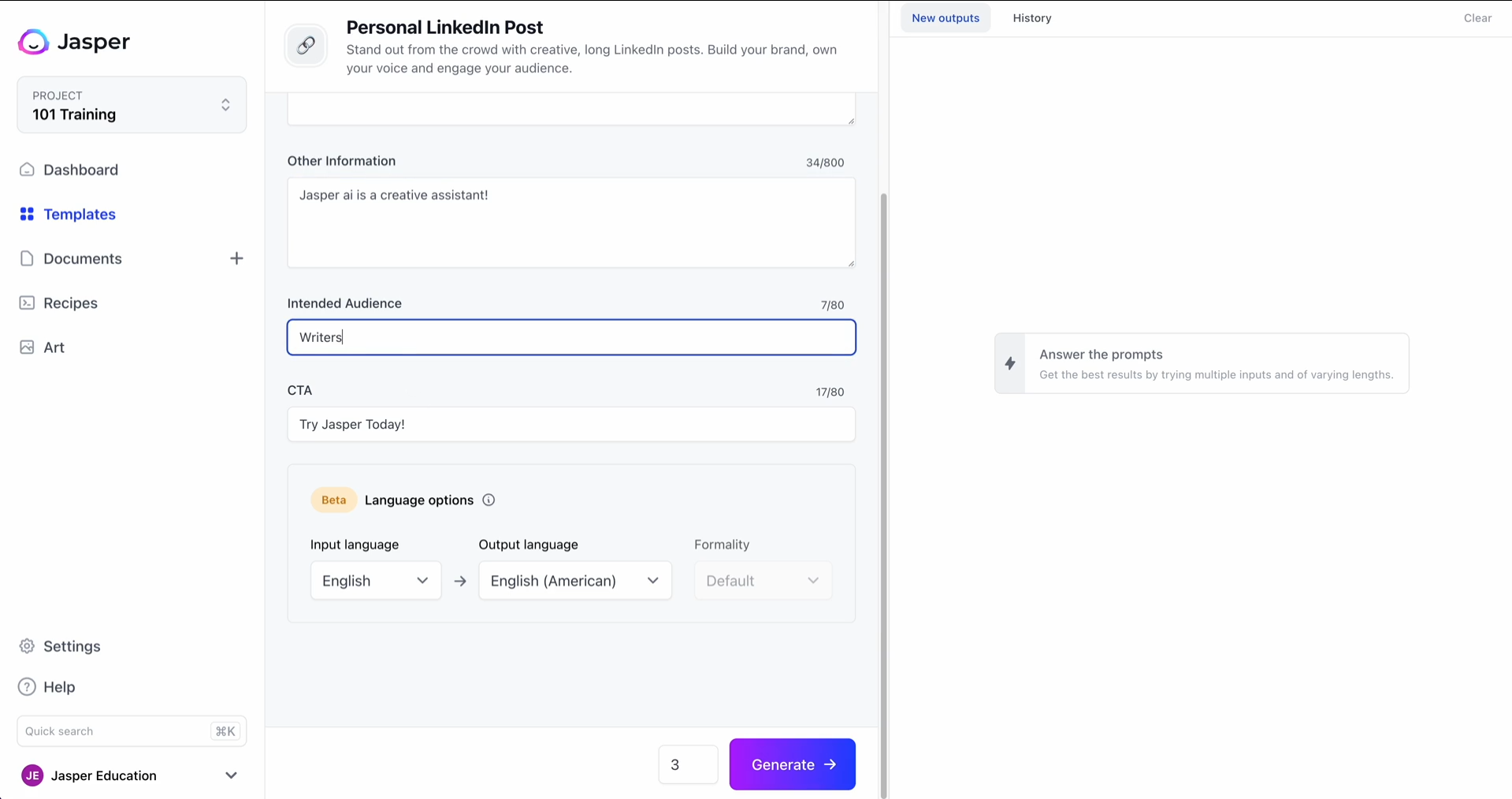
Task: Click the Templates grid icon
Action: [x=27, y=214]
